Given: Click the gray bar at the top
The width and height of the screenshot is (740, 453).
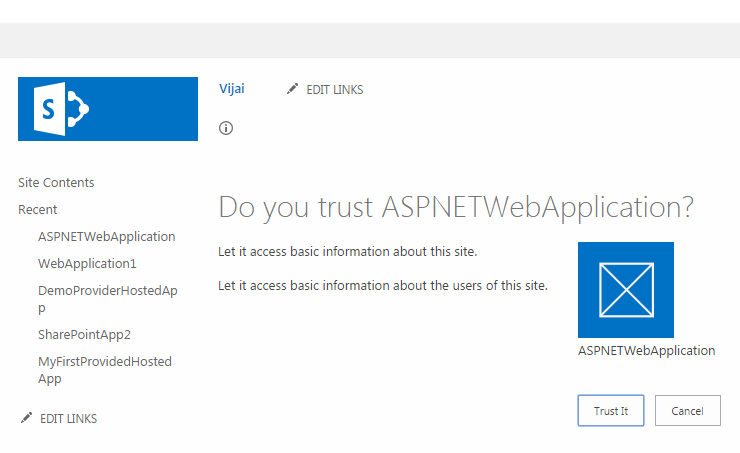Looking at the screenshot, I should point(370,40).
